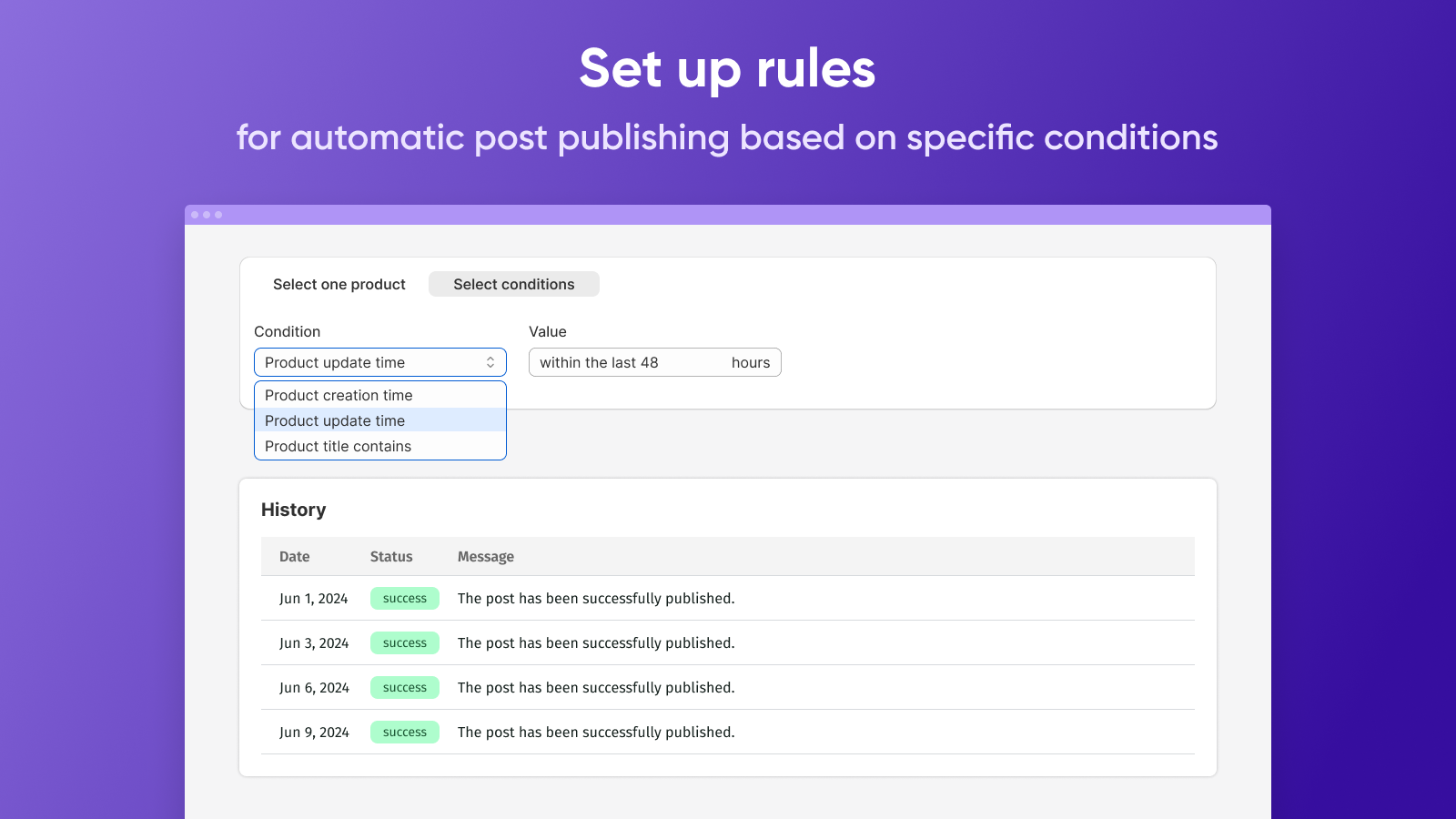Click the up-down stepper on Condition dropdown
Image resolution: width=1456 pixels, height=819 pixels.
[x=491, y=362]
